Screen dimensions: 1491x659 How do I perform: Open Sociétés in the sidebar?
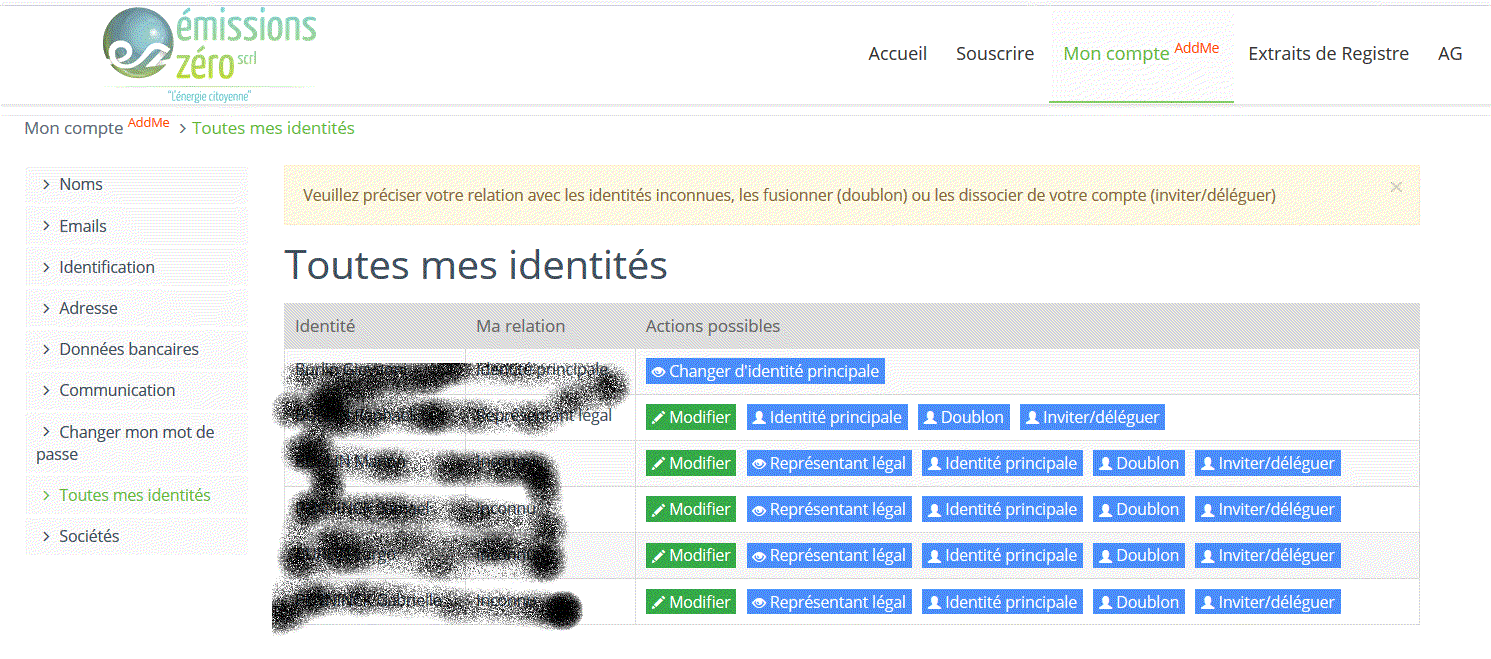tap(89, 536)
